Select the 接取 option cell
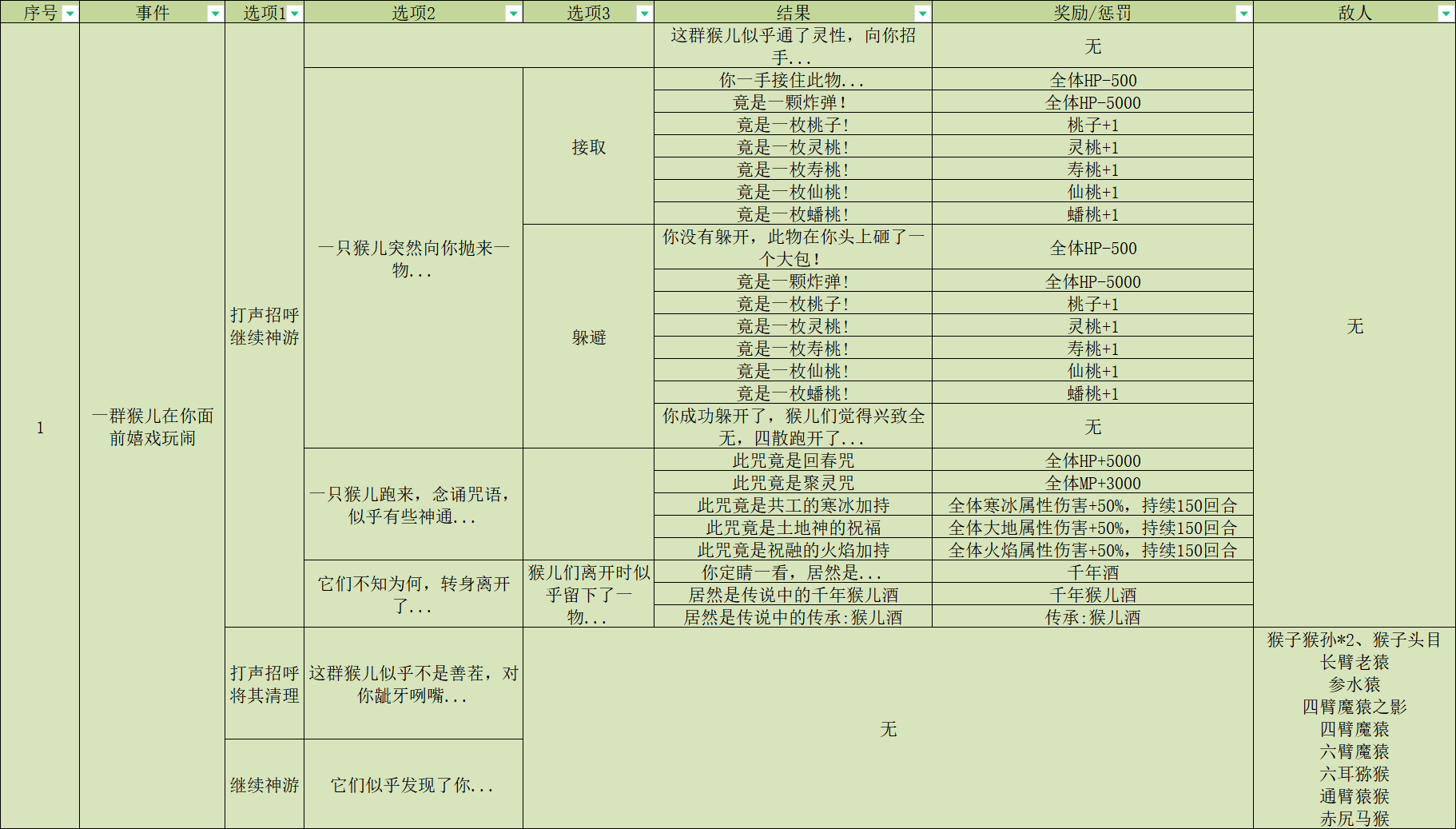 pos(589,146)
